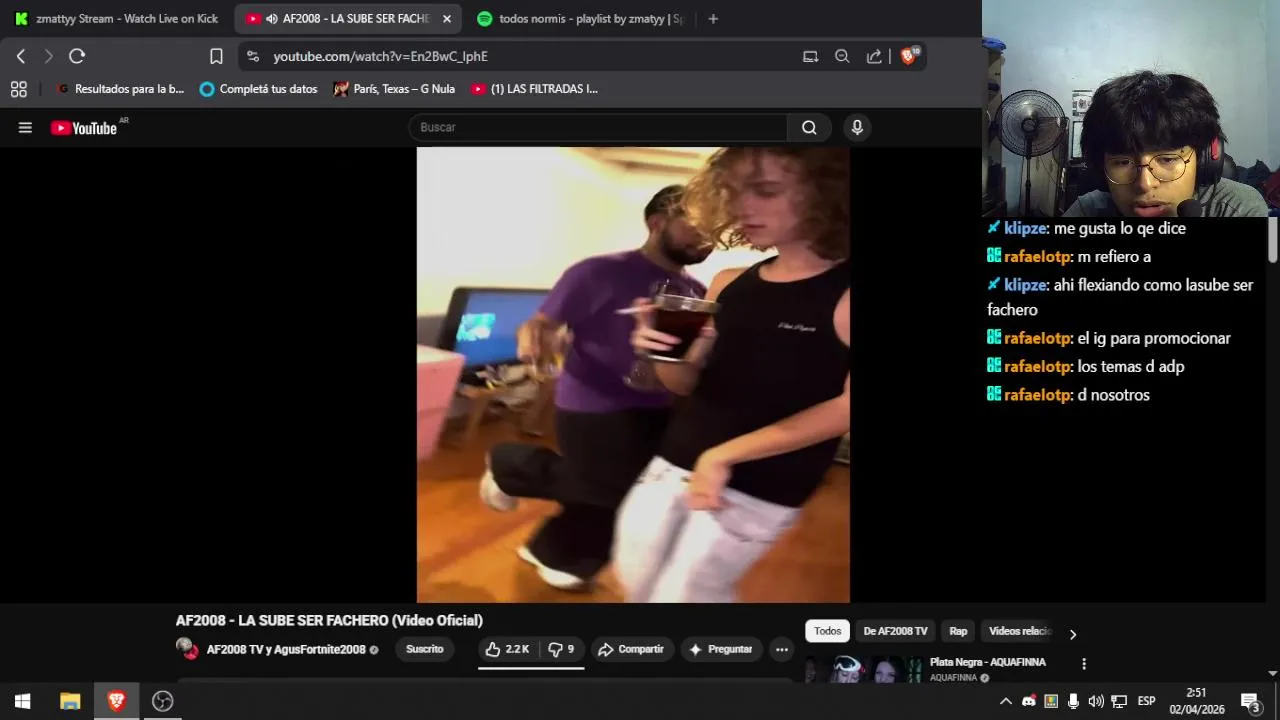Open Windows Start menu

coord(22,701)
